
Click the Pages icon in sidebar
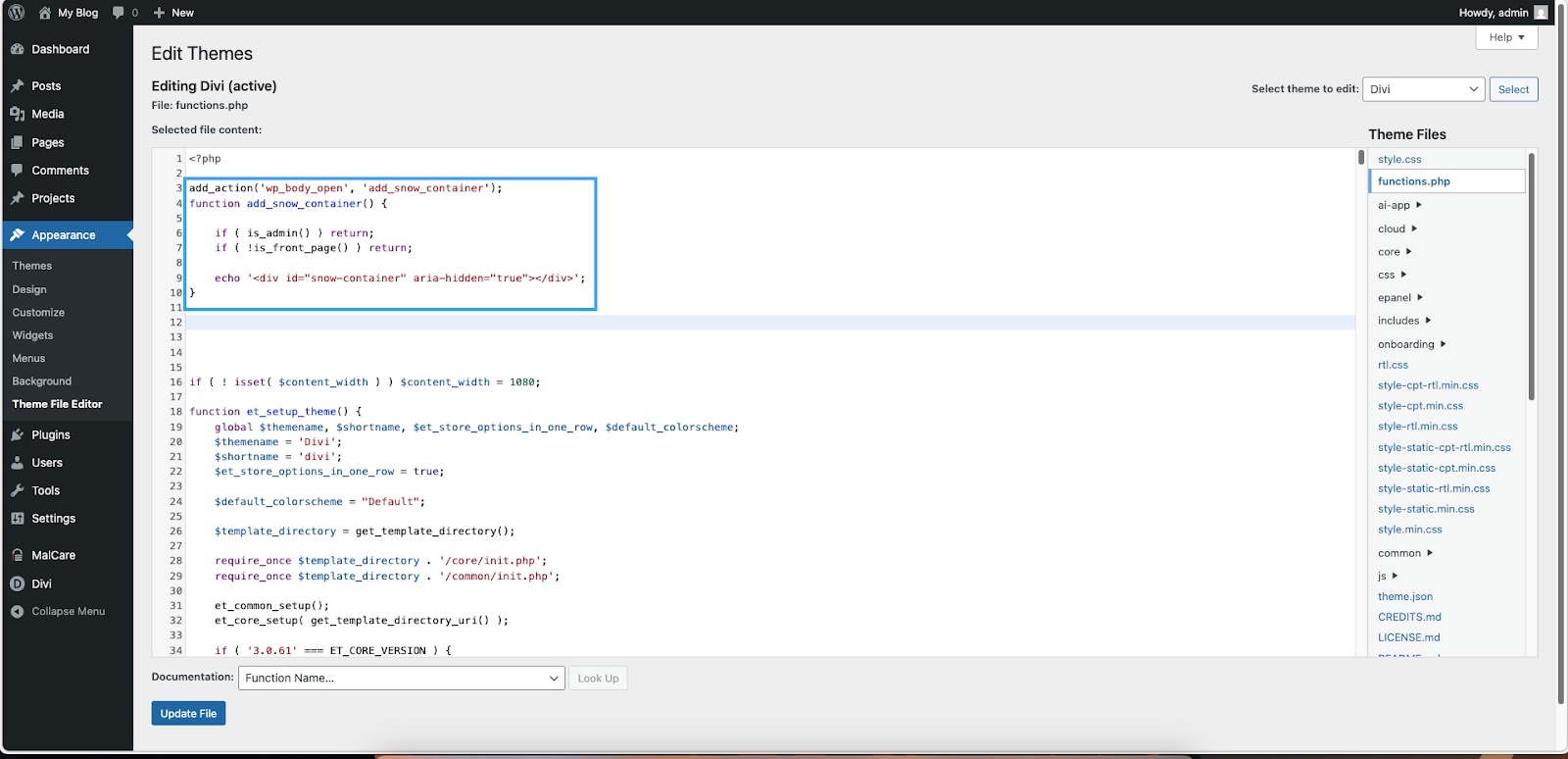tap(18, 142)
